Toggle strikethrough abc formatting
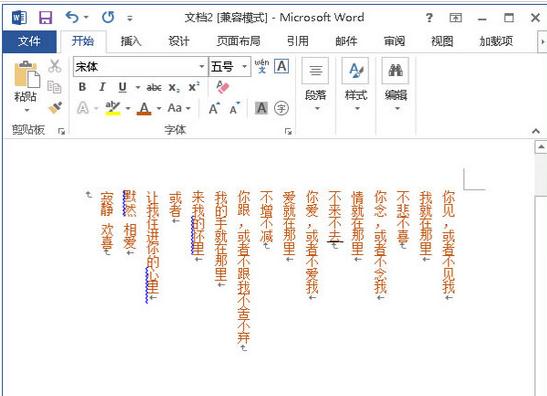 154,88
